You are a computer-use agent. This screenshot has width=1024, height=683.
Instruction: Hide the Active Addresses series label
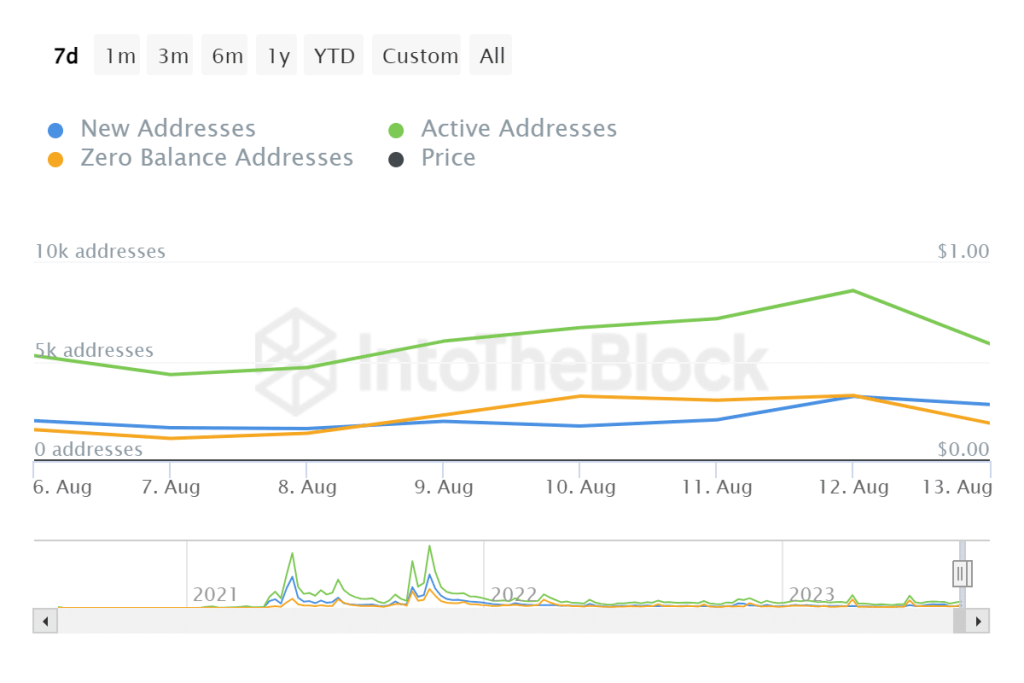pyautogui.click(x=518, y=129)
